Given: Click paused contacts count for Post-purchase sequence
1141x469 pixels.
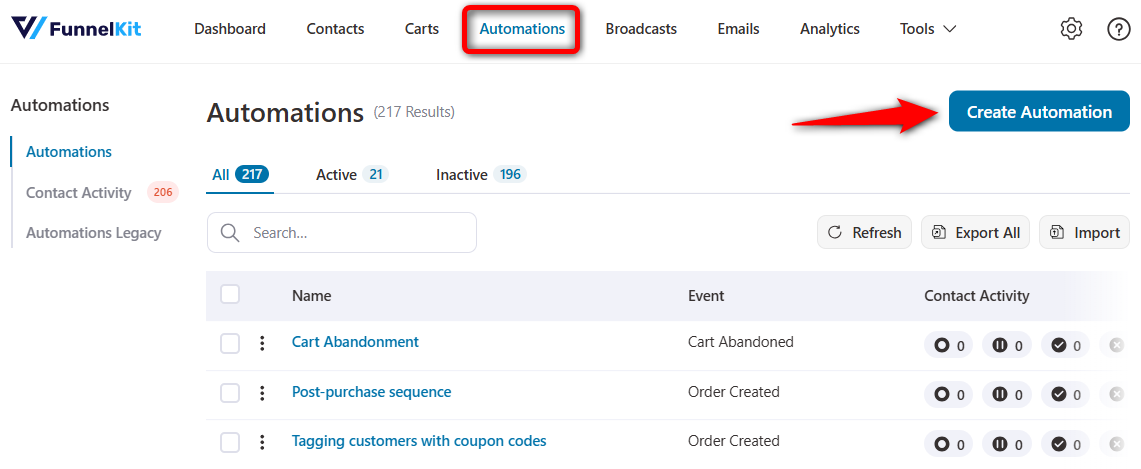Looking at the screenshot, I should click(1006, 395).
